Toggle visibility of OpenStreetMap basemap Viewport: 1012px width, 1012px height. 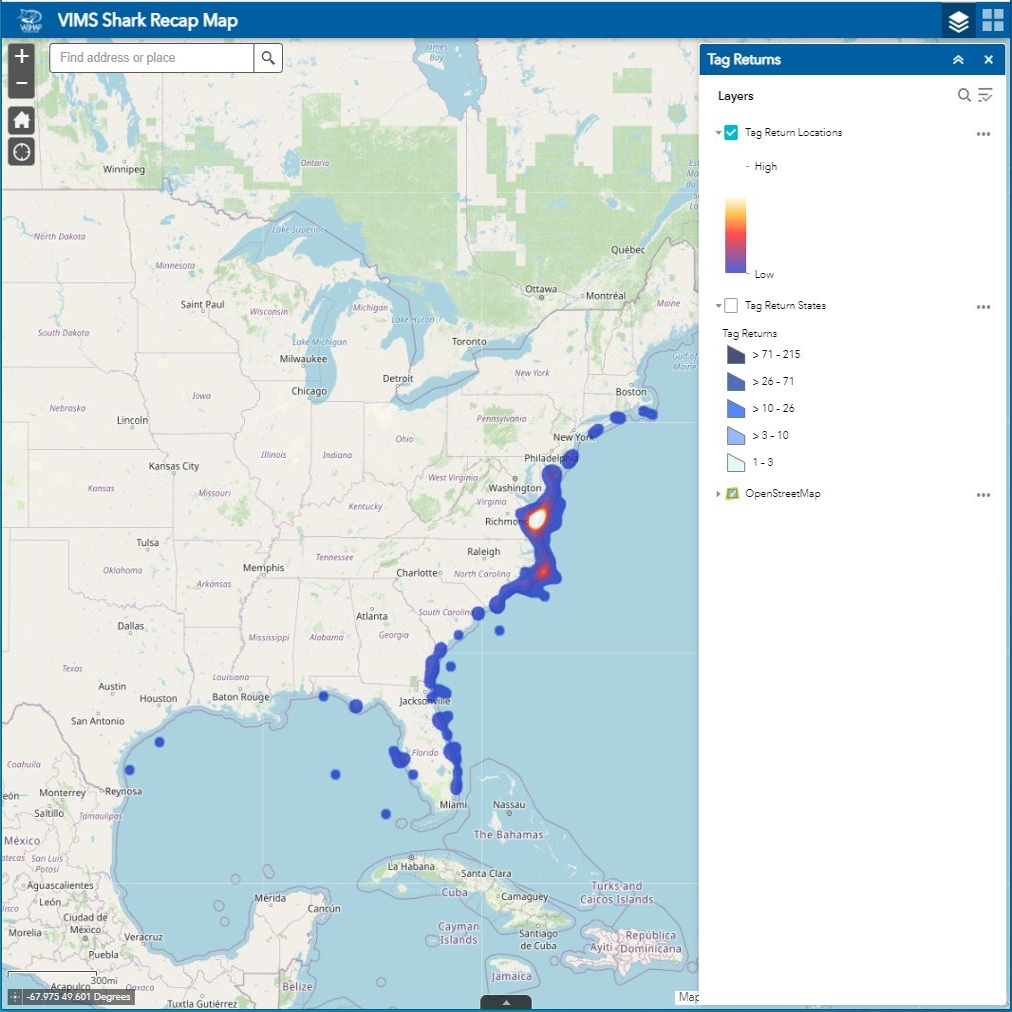point(732,493)
